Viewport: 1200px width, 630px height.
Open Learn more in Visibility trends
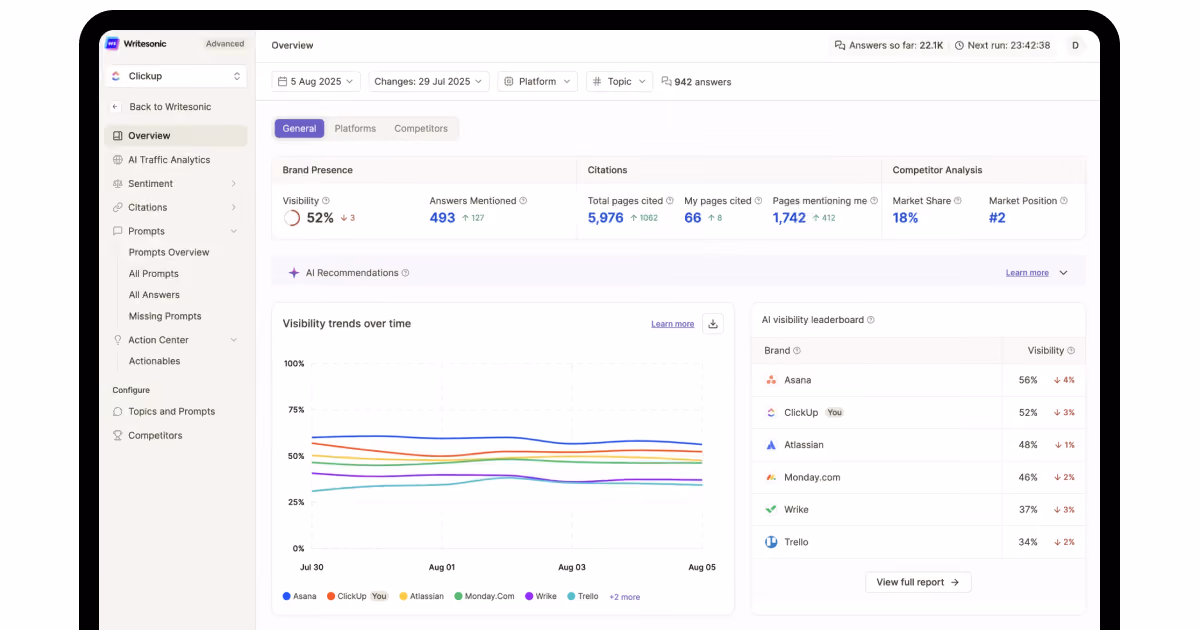[672, 324]
